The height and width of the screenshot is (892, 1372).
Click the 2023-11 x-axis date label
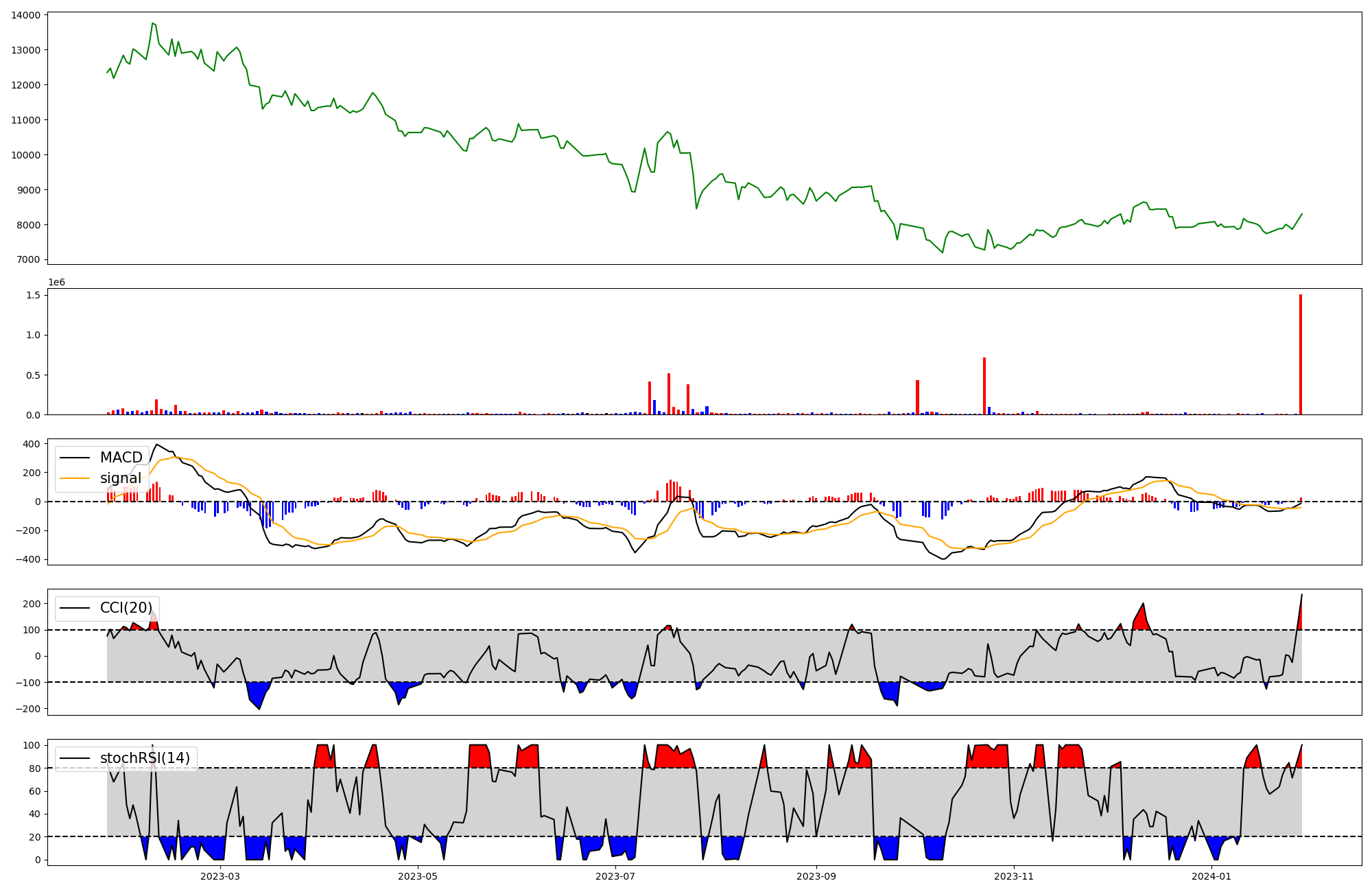[x=1014, y=876]
